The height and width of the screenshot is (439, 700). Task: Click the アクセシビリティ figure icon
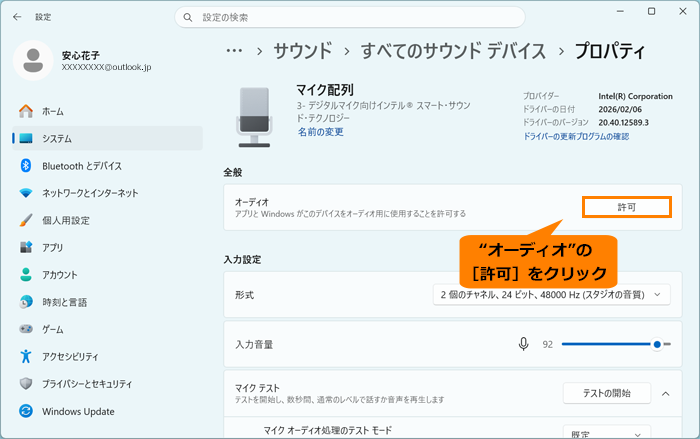tap(26, 356)
